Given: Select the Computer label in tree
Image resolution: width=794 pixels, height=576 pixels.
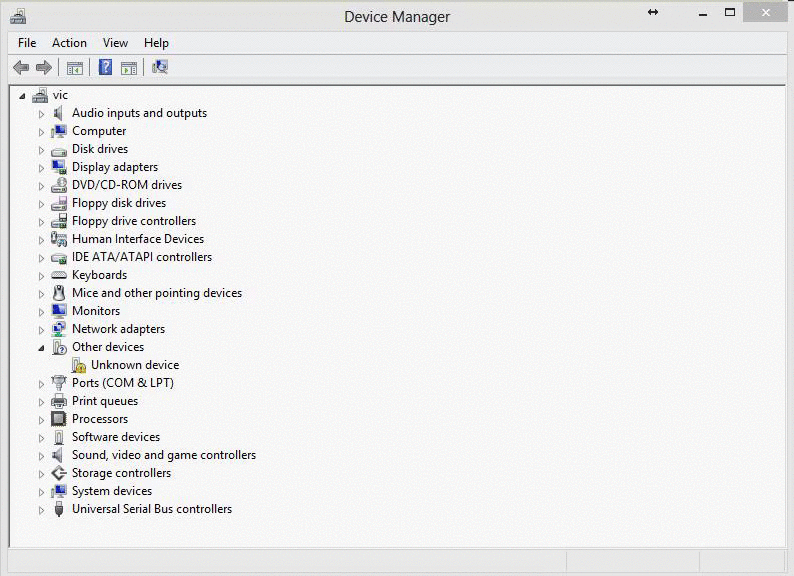Looking at the screenshot, I should tap(99, 131).
